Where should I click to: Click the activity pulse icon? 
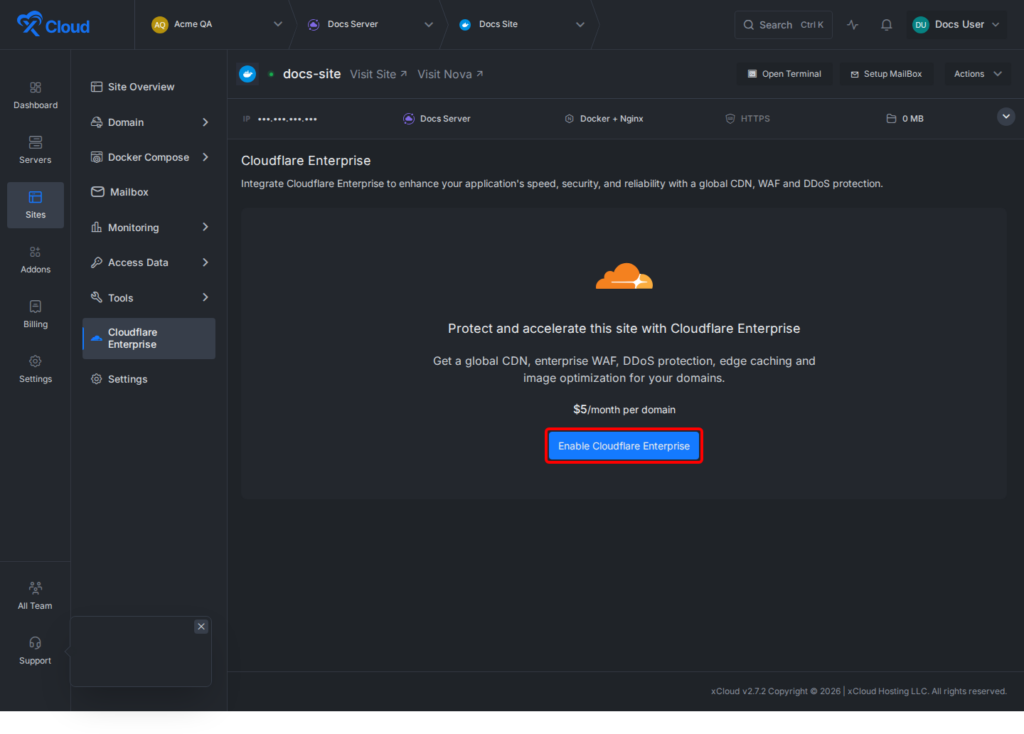point(852,25)
